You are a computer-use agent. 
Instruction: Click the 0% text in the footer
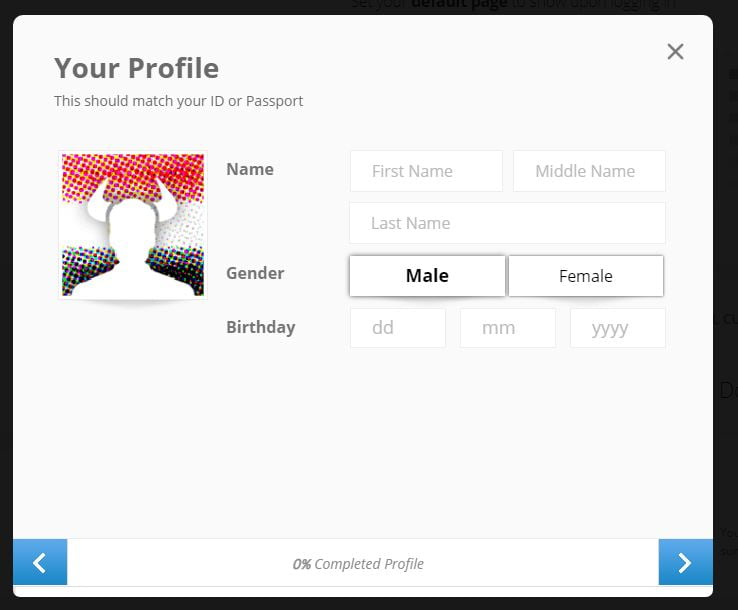[x=302, y=564]
